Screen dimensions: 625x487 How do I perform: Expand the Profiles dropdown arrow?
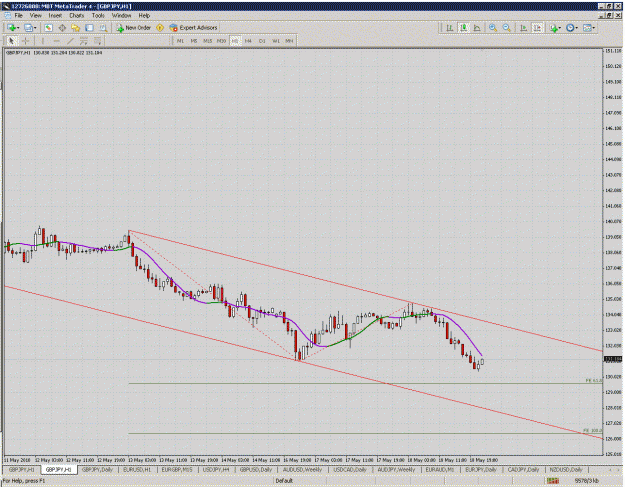(x=35, y=28)
